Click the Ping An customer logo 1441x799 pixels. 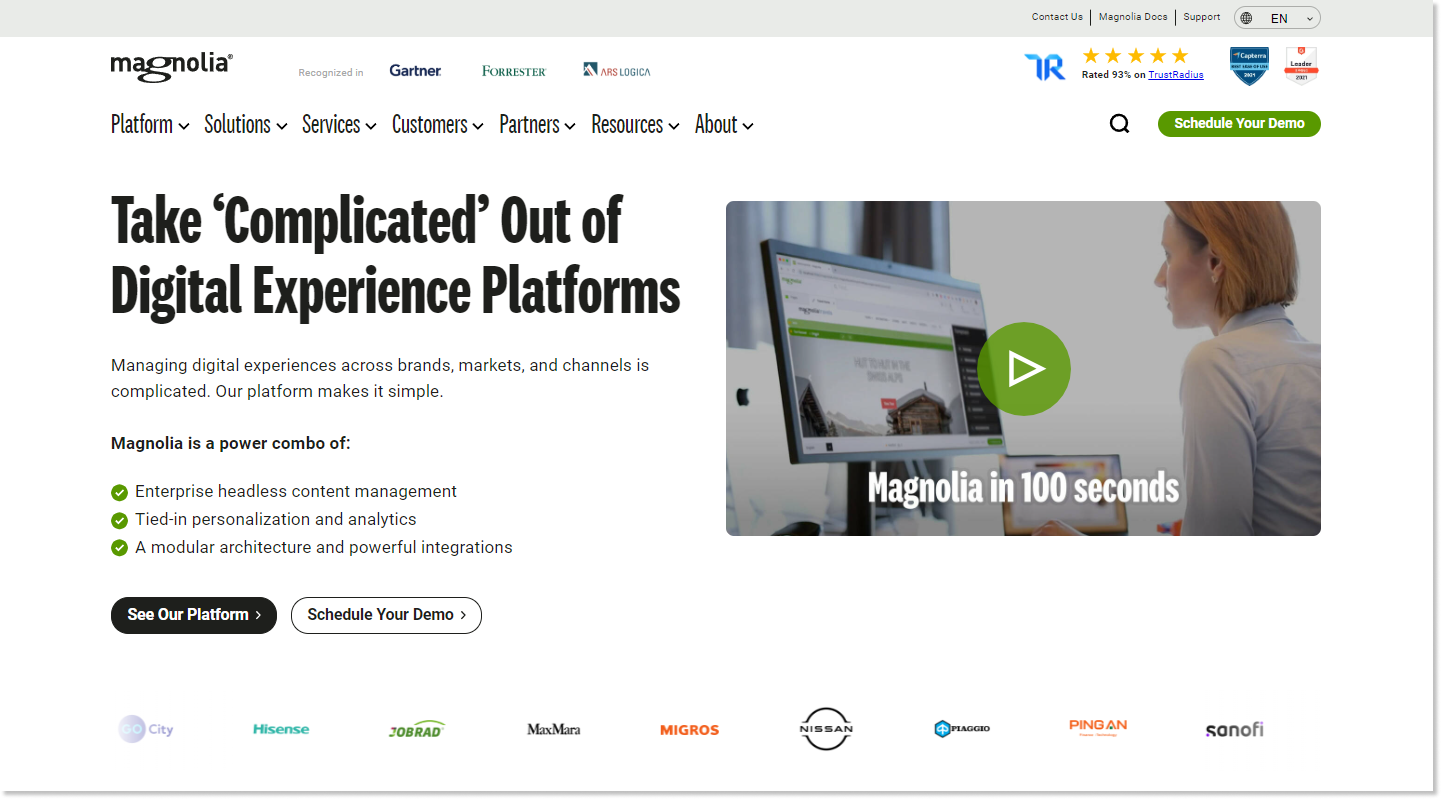(1098, 728)
